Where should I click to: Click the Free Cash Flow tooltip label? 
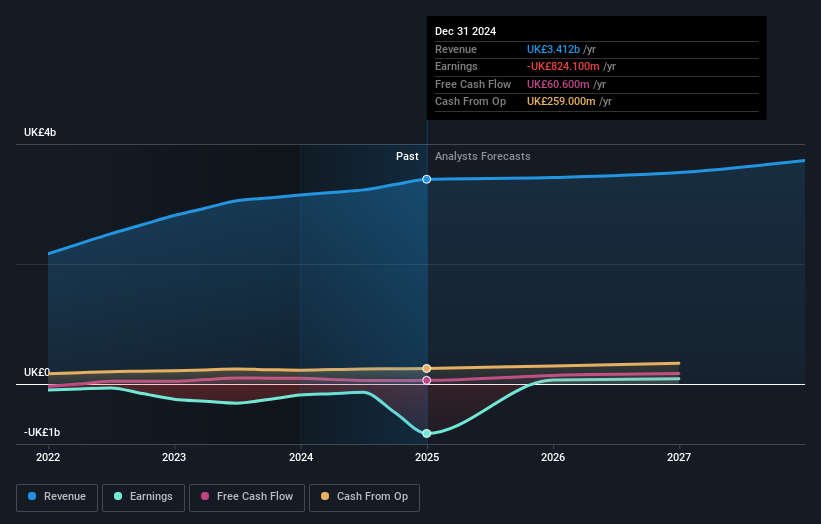[x=473, y=84]
